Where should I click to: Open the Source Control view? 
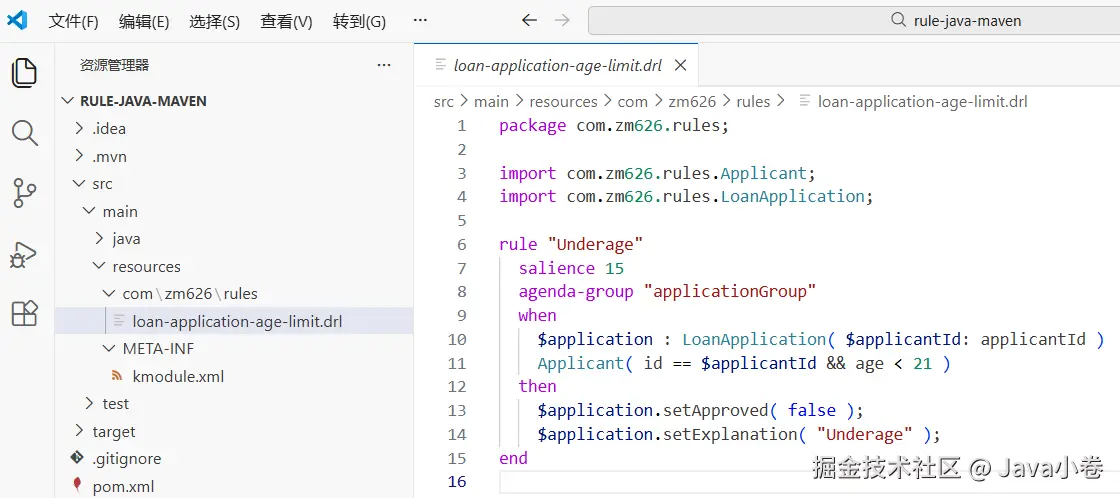(x=24, y=193)
